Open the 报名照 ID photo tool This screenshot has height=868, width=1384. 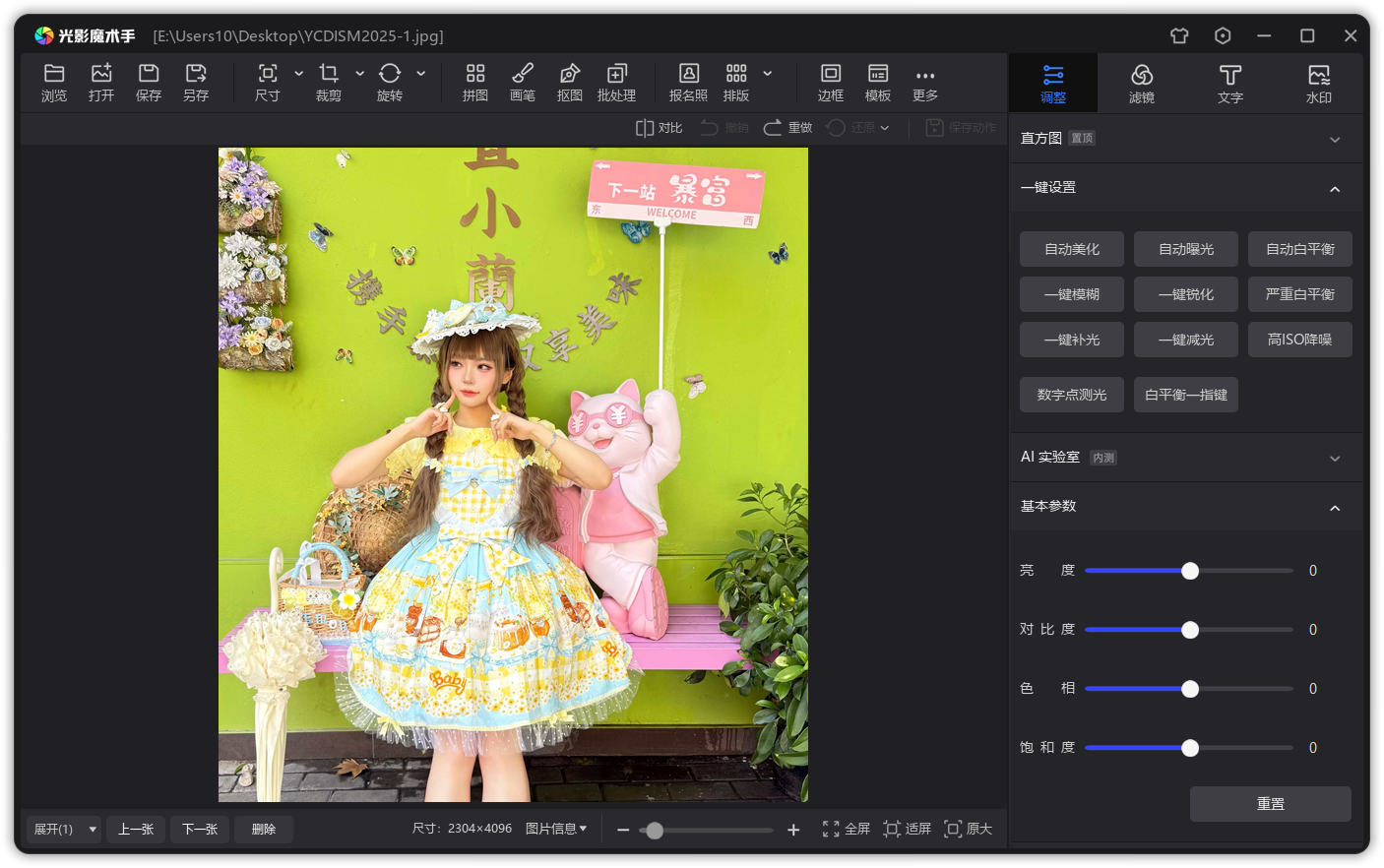(688, 83)
